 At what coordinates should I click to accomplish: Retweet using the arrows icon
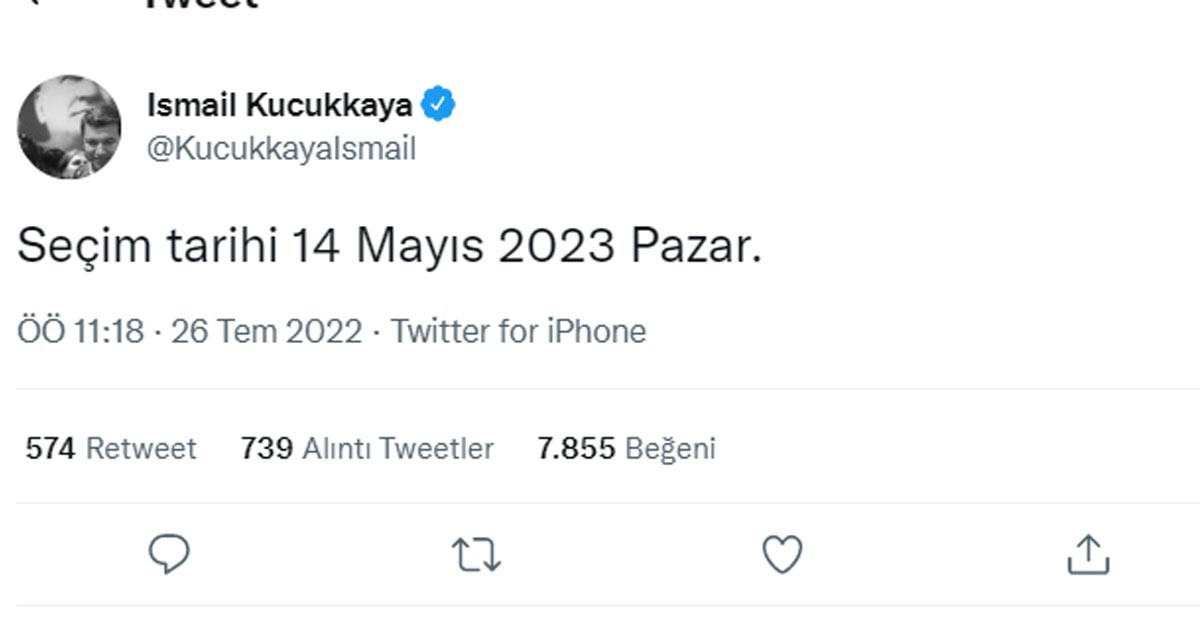click(x=476, y=555)
